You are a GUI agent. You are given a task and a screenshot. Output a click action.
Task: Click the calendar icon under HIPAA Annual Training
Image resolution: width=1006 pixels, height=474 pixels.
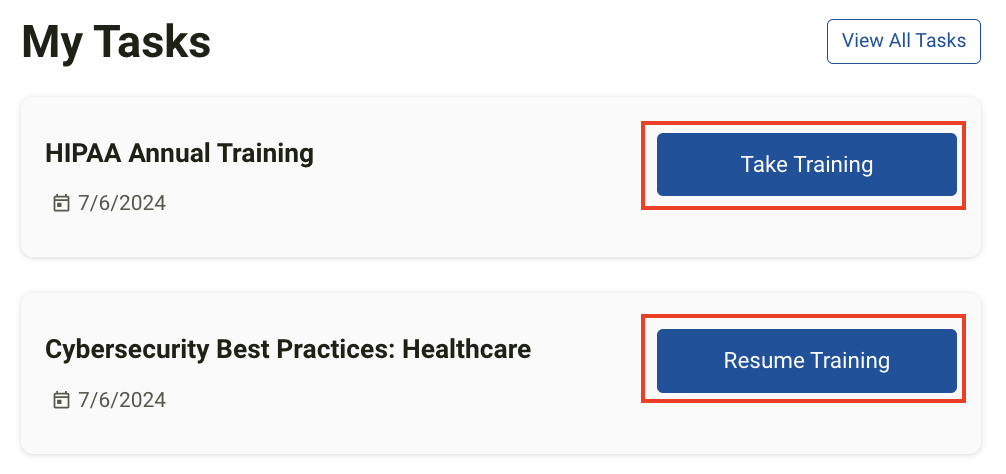61,204
